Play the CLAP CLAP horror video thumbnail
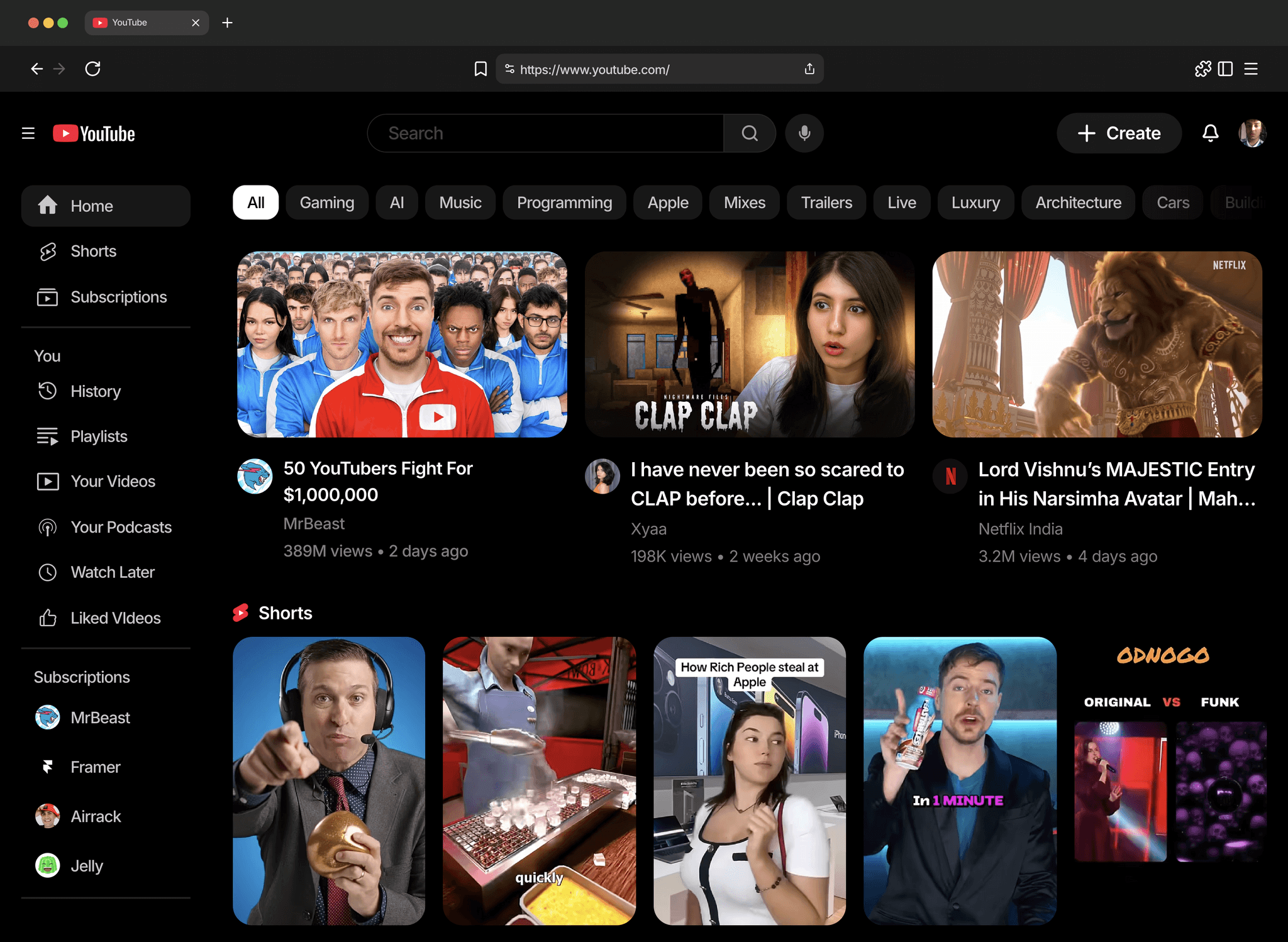The width and height of the screenshot is (1288, 942). [750, 345]
